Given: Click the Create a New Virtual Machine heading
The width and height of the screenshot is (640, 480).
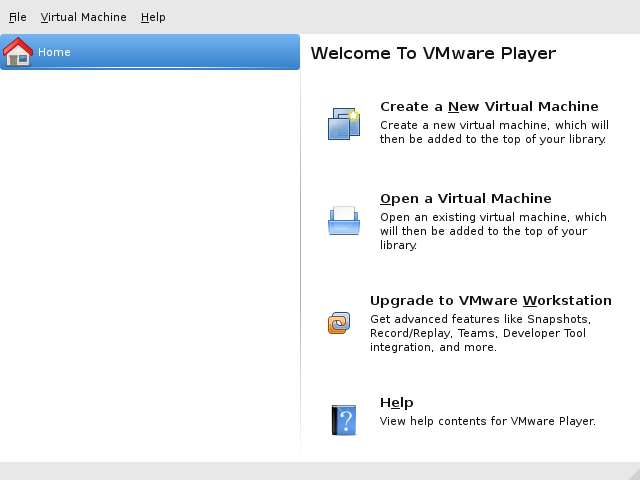Looking at the screenshot, I should [x=489, y=107].
